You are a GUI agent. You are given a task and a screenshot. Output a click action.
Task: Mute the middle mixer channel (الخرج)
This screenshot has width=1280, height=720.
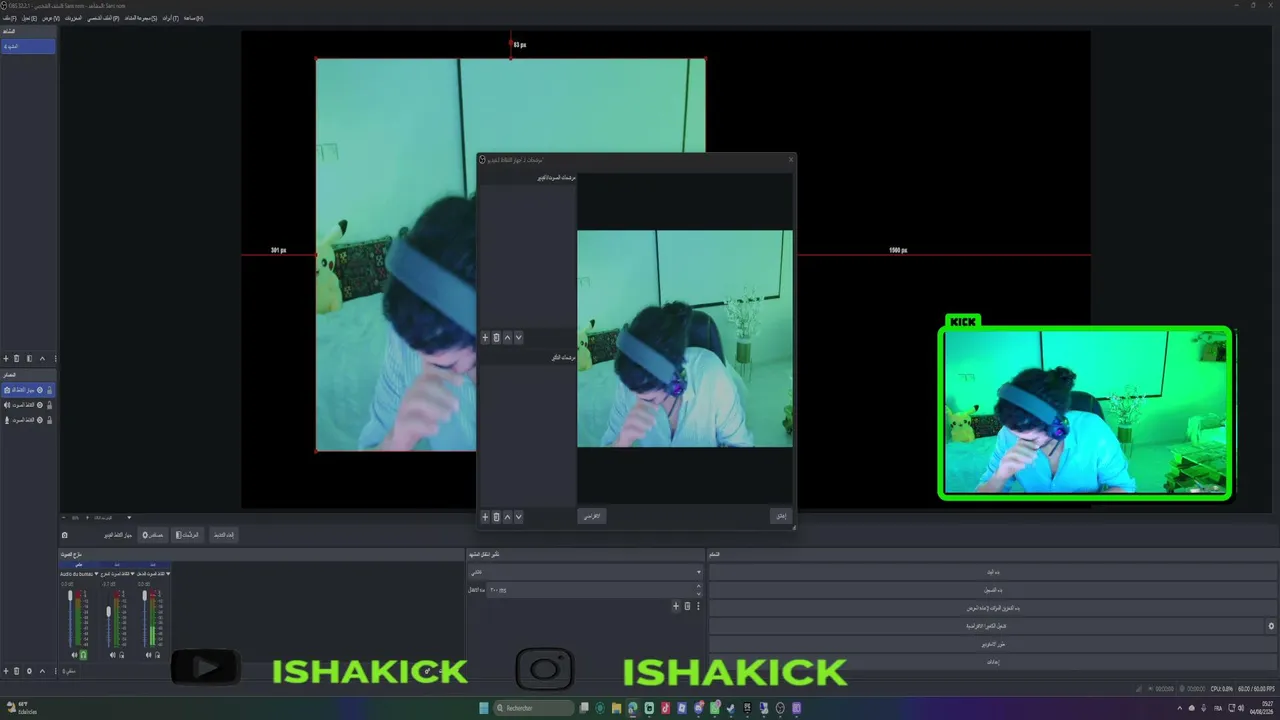111,655
